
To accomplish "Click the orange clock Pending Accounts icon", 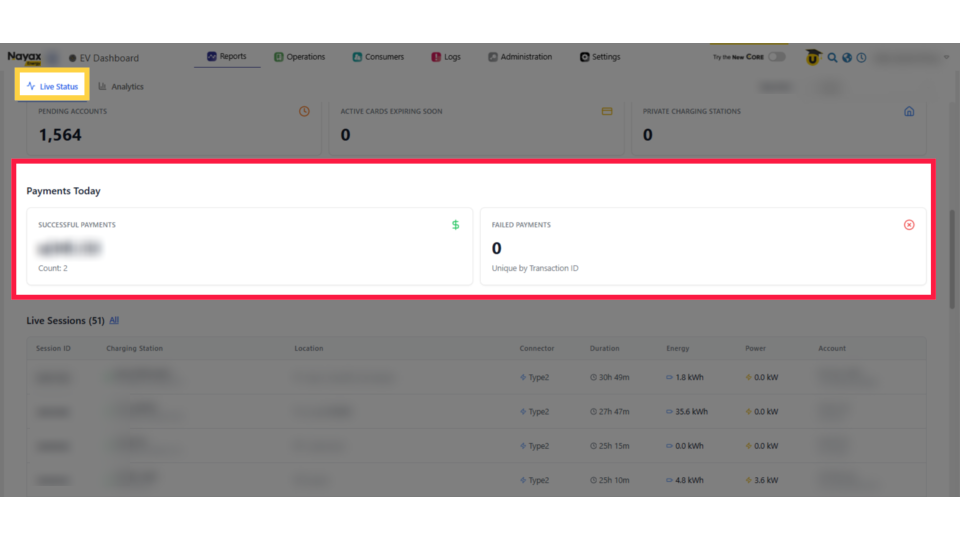I will point(305,112).
